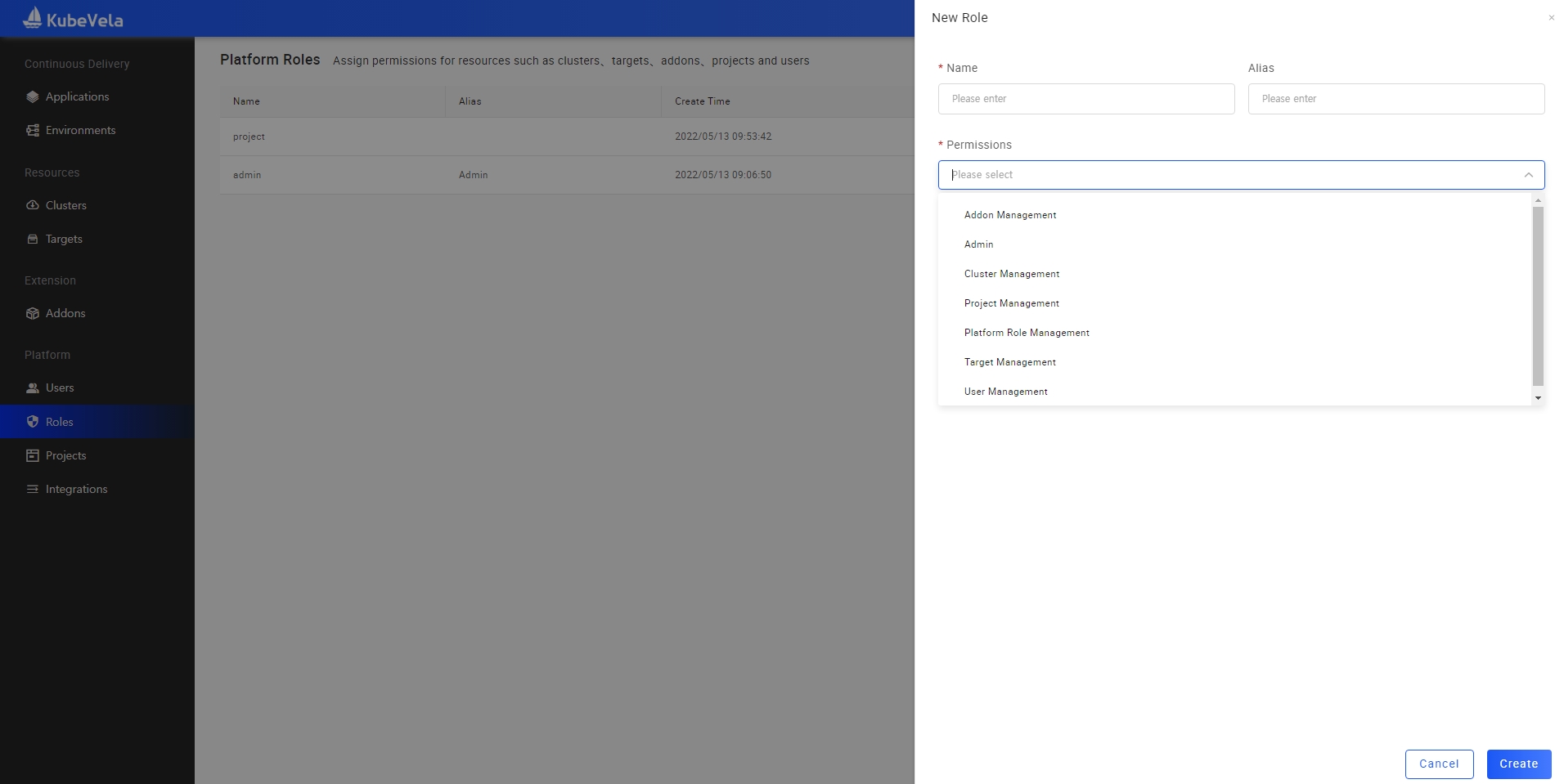This screenshot has height=784, width=1564.
Task: Select Cluster Management permission option
Action: pos(1012,274)
